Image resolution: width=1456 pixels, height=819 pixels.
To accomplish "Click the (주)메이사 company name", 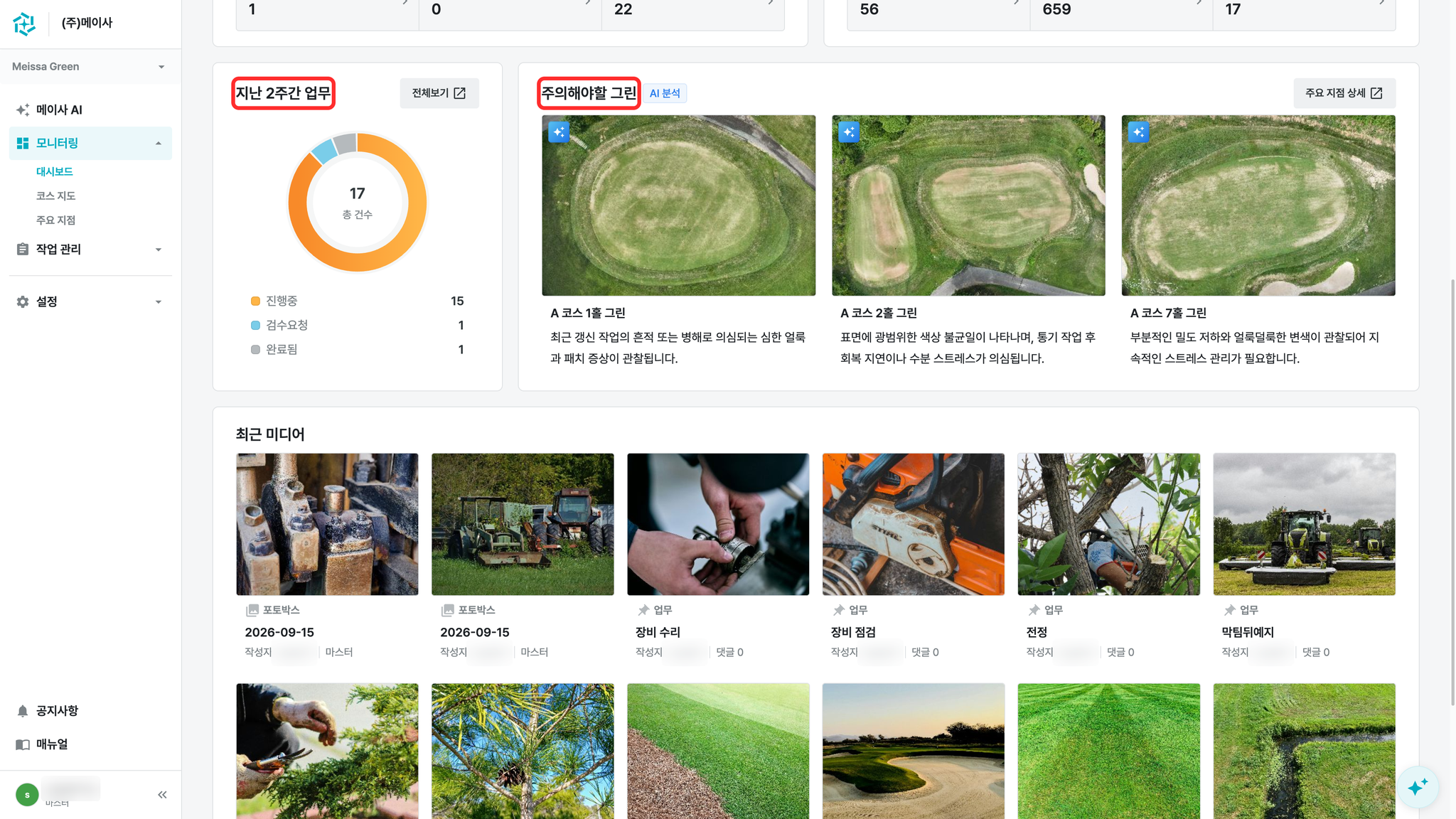I will tap(87, 23).
